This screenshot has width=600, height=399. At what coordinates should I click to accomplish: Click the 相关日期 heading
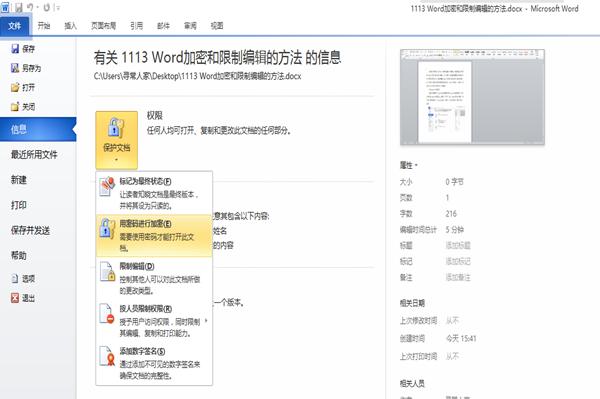coord(412,303)
